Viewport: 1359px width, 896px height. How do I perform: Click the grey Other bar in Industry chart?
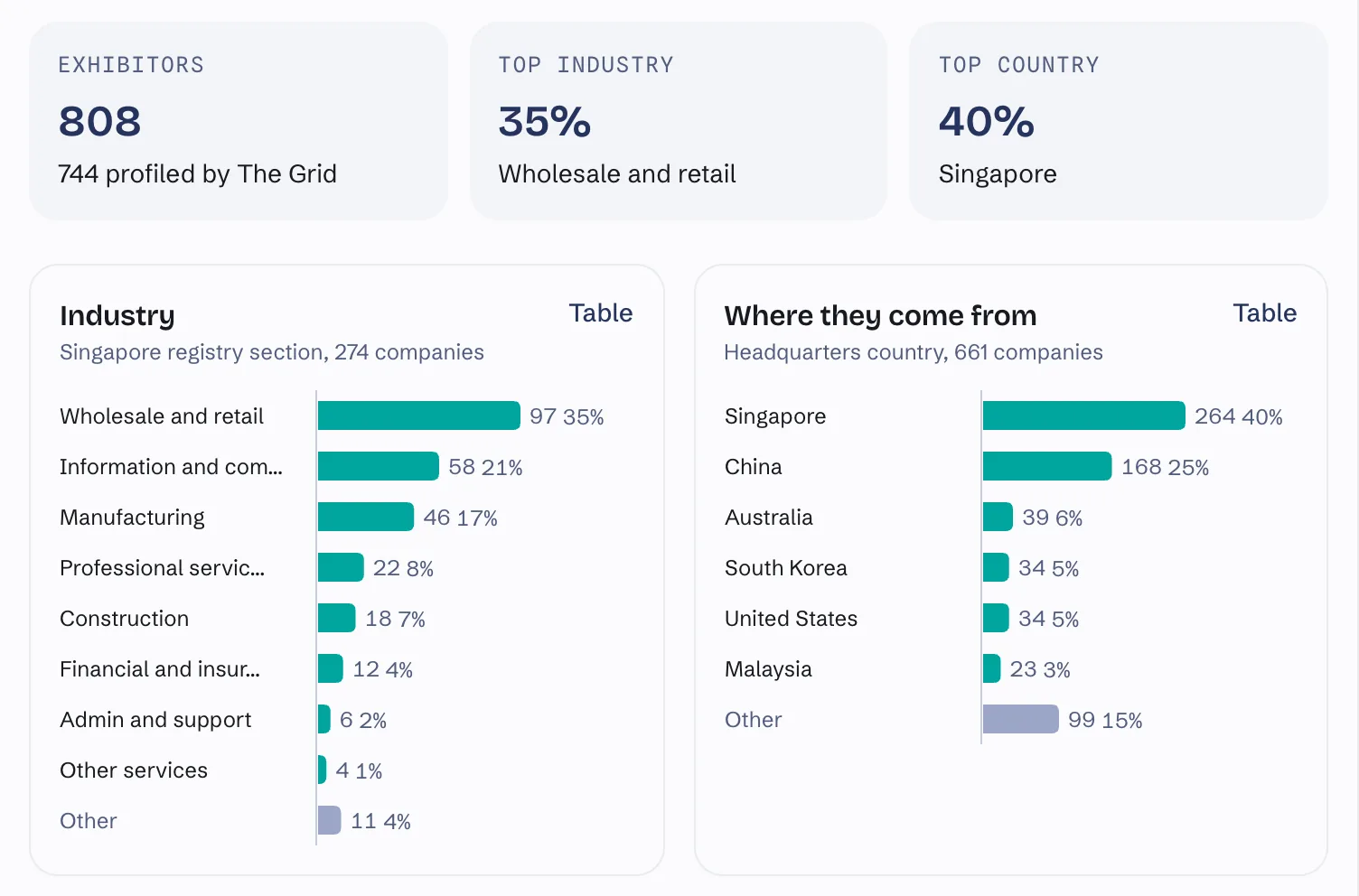pyautogui.click(x=330, y=820)
